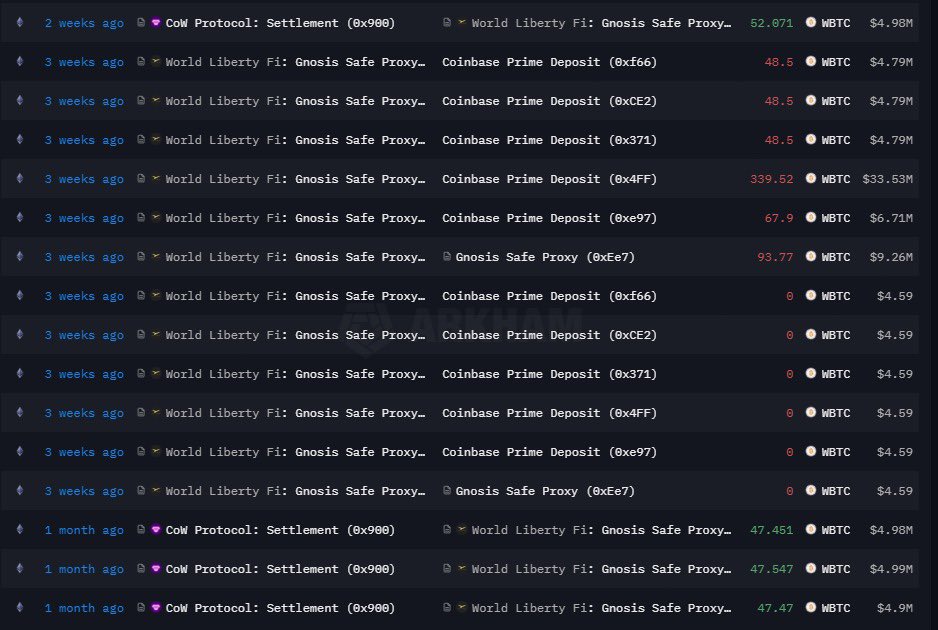Screen dimensions: 938x630
Task: Click the 339.52 amount value
Action: point(771,179)
